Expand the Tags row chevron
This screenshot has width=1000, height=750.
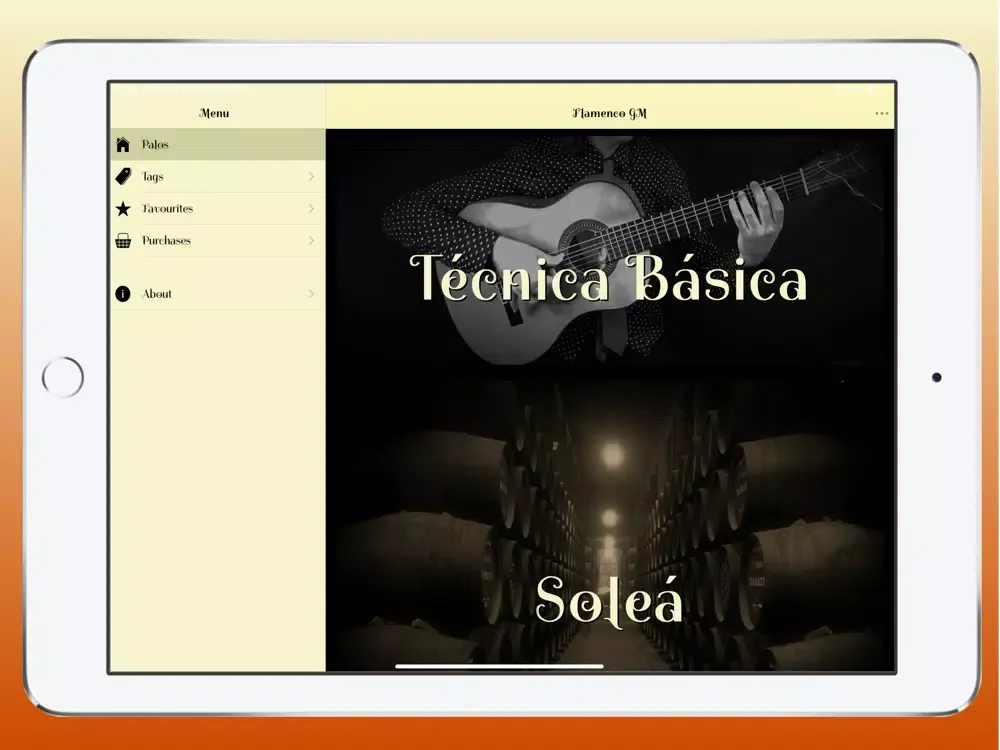(x=311, y=177)
